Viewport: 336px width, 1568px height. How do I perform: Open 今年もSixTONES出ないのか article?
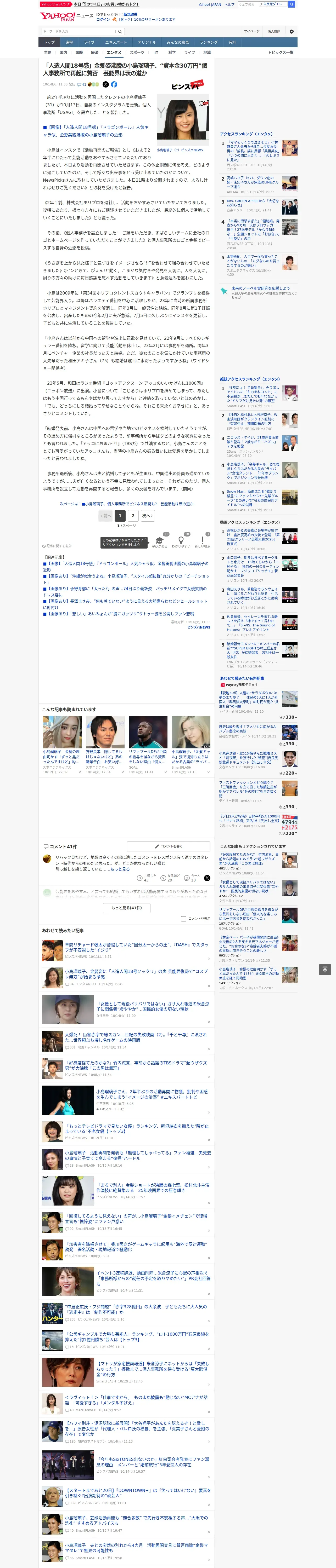(x=153, y=1462)
